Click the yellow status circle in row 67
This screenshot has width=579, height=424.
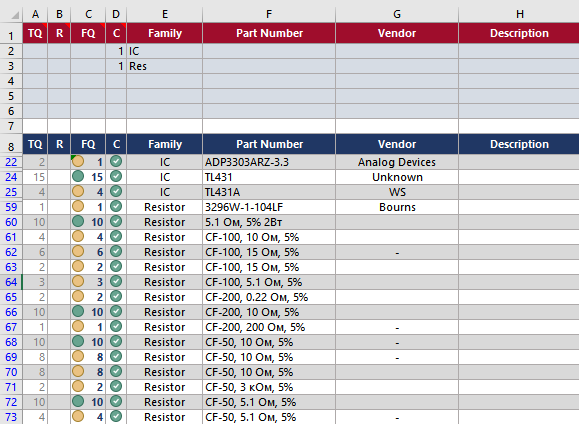click(x=78, y=326)
